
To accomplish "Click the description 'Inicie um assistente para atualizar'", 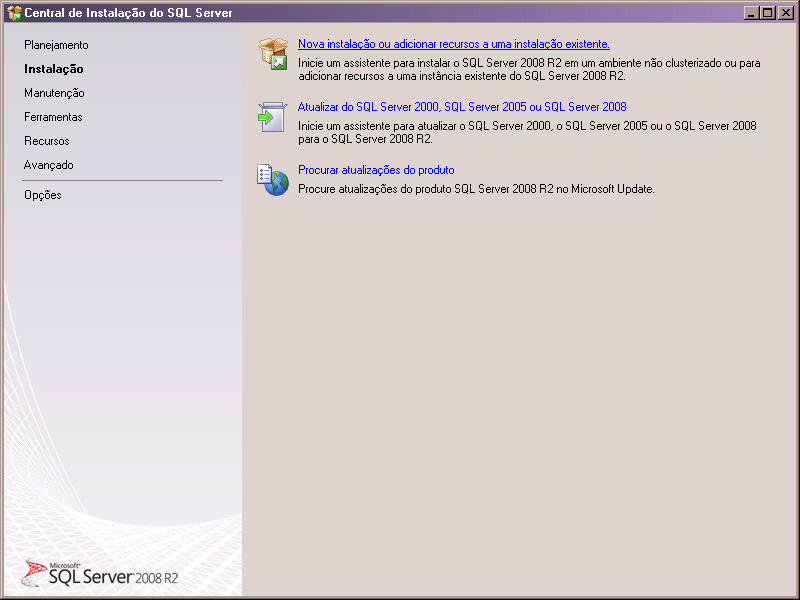I will (527, 132).
